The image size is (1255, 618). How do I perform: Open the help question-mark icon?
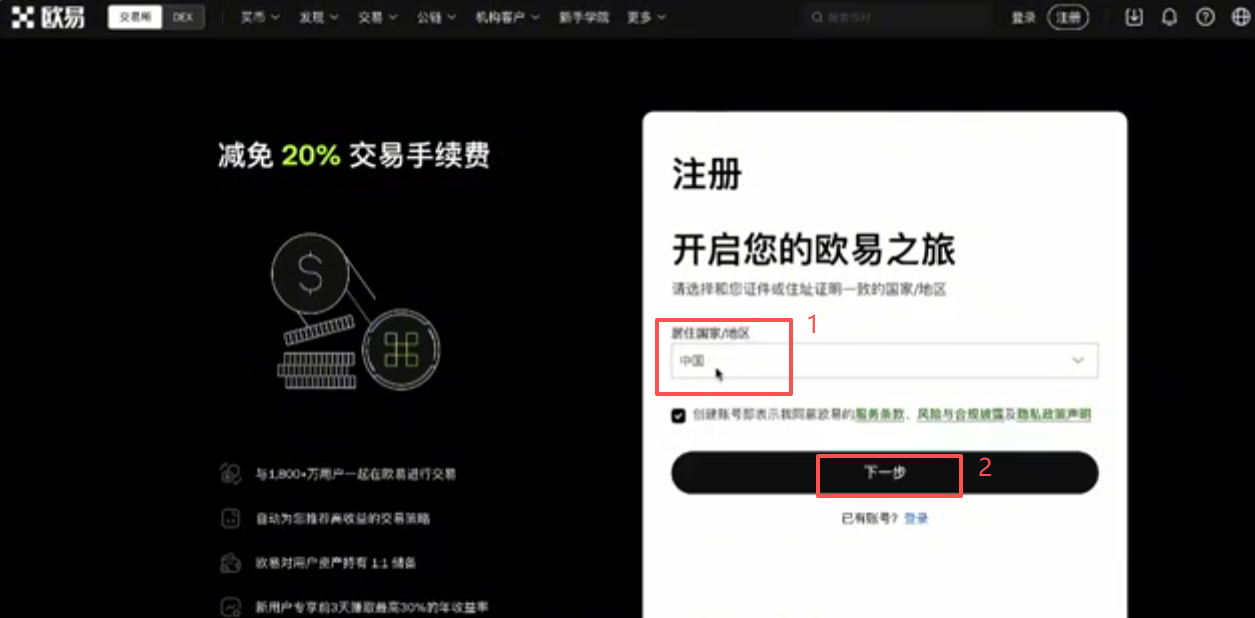(x=1205, y=17)
